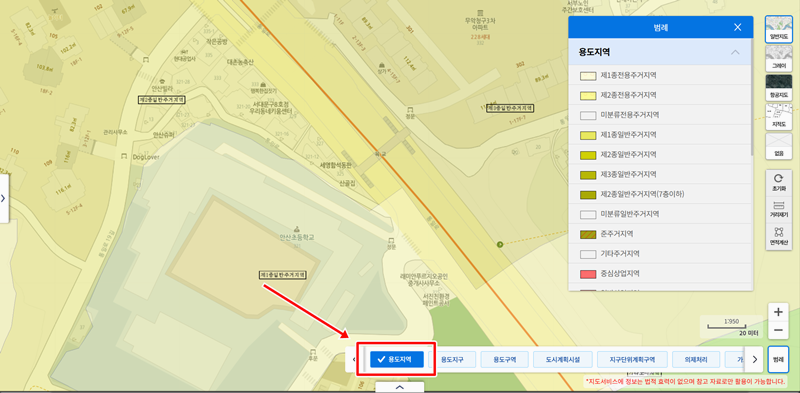The height and width of the screenshot is (393, 800).
Task: Click the 우리동네키움센터 map label
Action: (271, 110)
